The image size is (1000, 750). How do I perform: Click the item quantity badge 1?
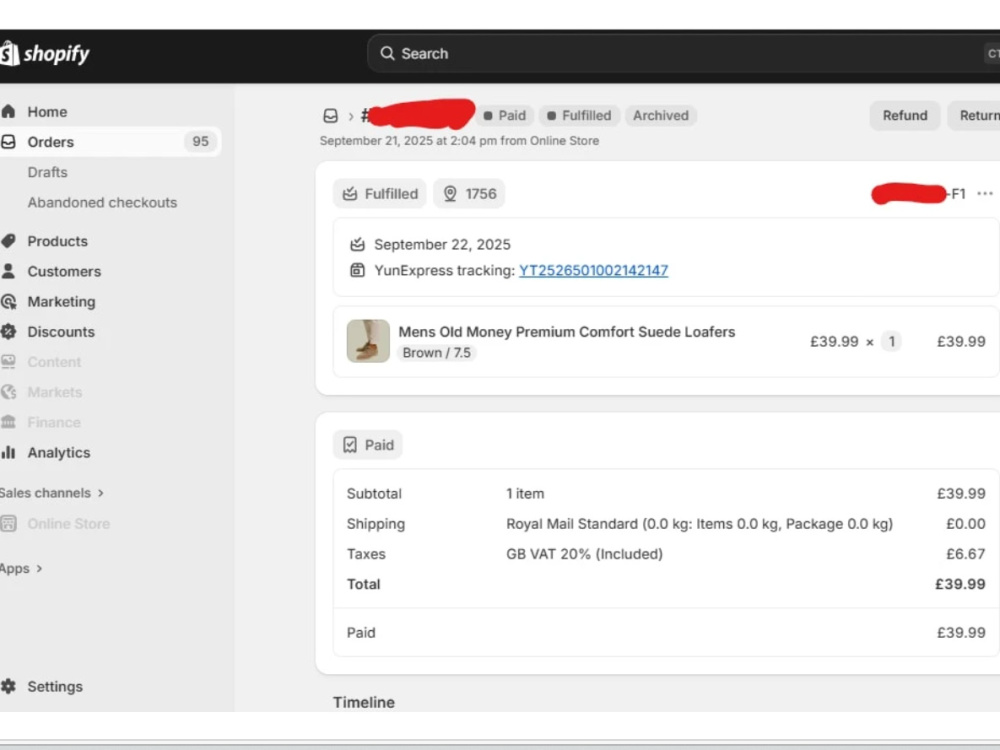(x=892, y=341)
